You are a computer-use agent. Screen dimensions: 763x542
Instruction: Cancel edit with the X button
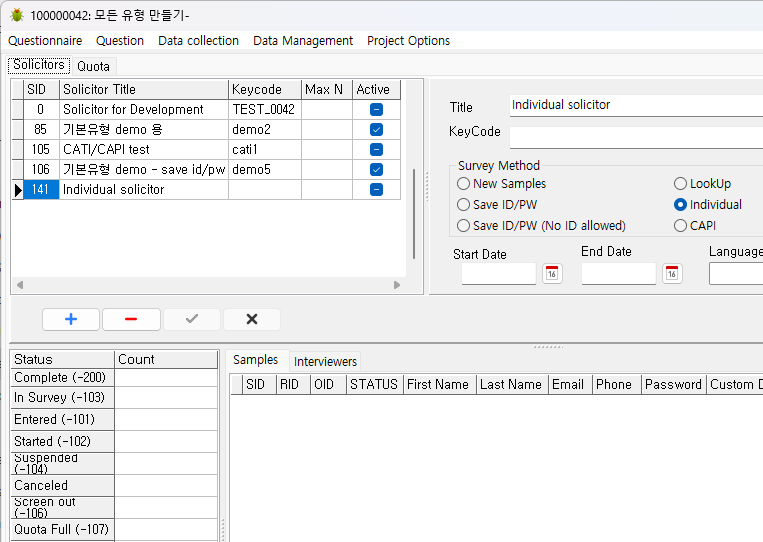(x=252, y=319)
